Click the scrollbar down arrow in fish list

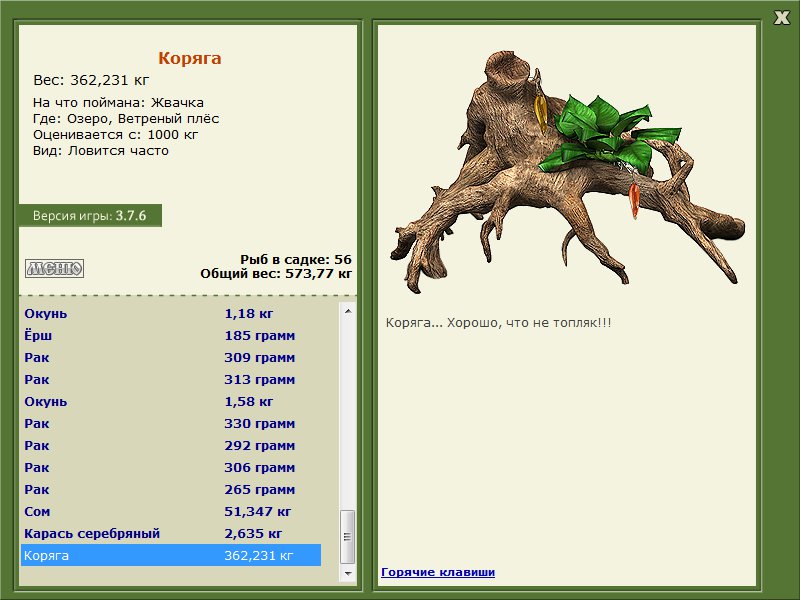(348, 573)
